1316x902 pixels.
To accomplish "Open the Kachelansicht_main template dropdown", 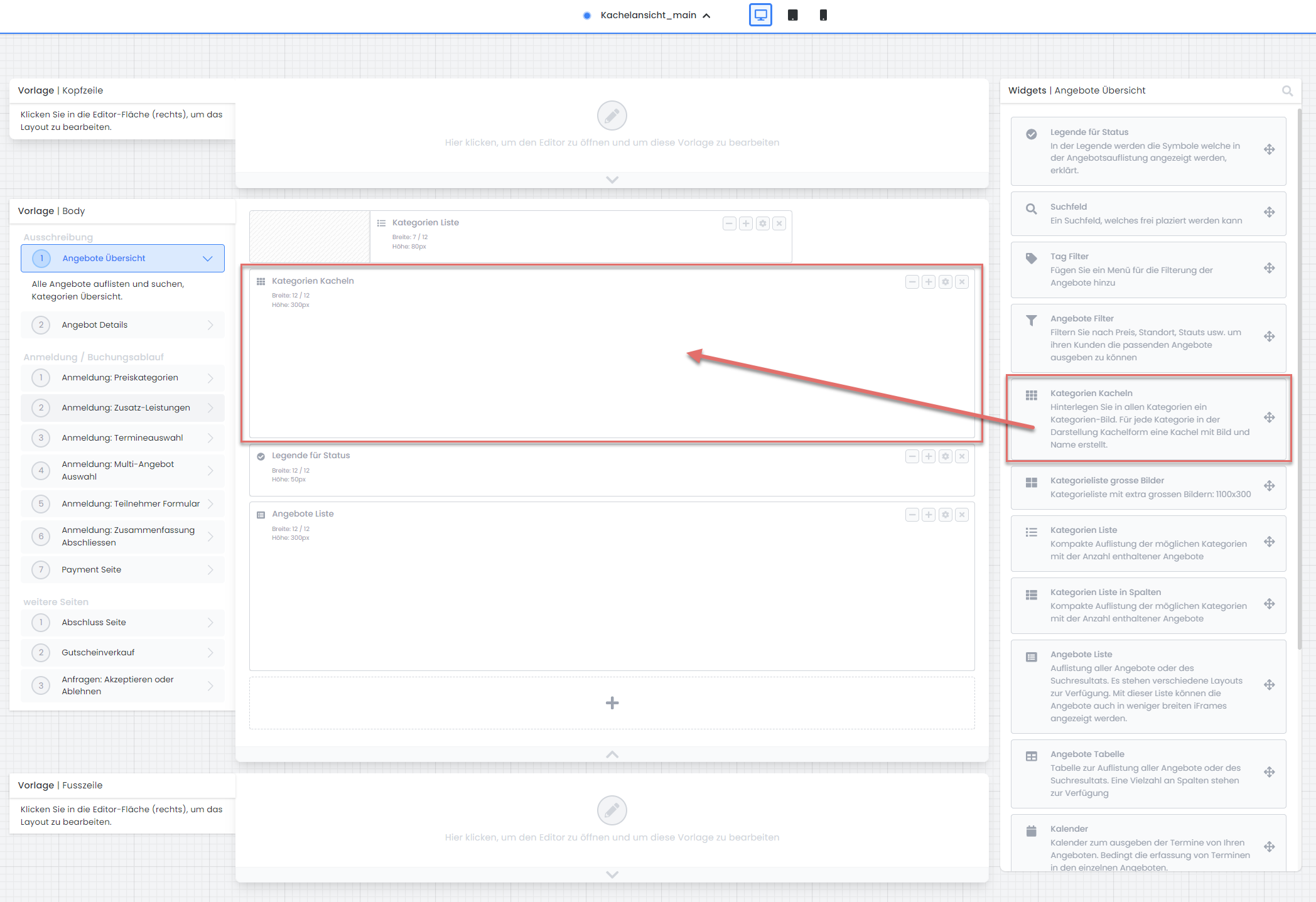I will pyautogui.click(x=649, y=15).
